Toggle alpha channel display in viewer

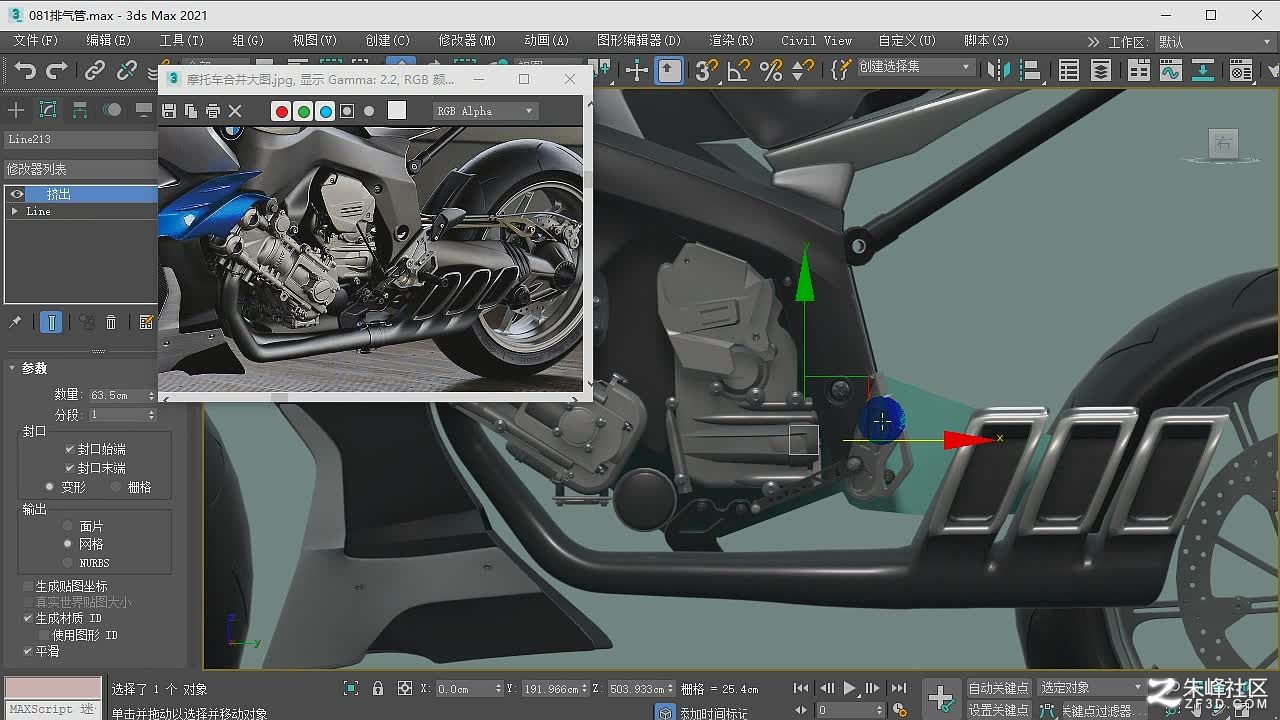[x=347, y=111]
